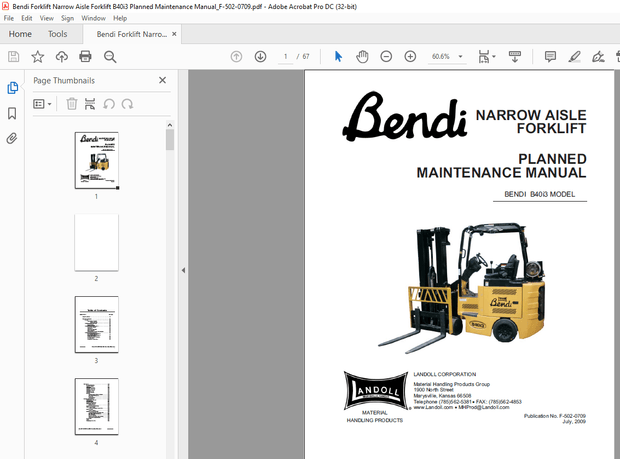Image resolution: width=620 pixels, height=459 pixels.
Task: Click the Save file icon
Action: click(13, 57)
